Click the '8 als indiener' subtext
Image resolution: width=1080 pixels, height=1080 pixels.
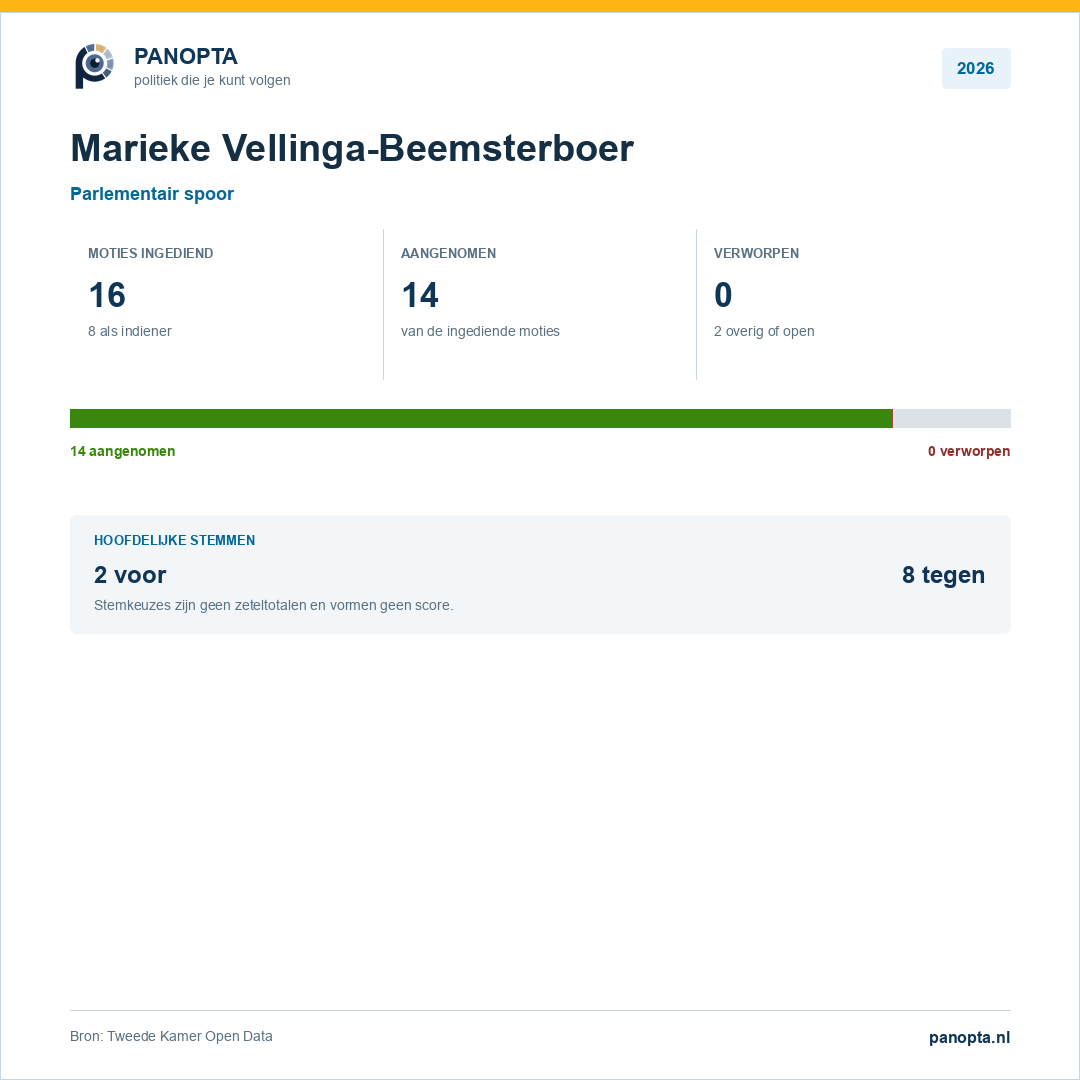tap(129, 331)
